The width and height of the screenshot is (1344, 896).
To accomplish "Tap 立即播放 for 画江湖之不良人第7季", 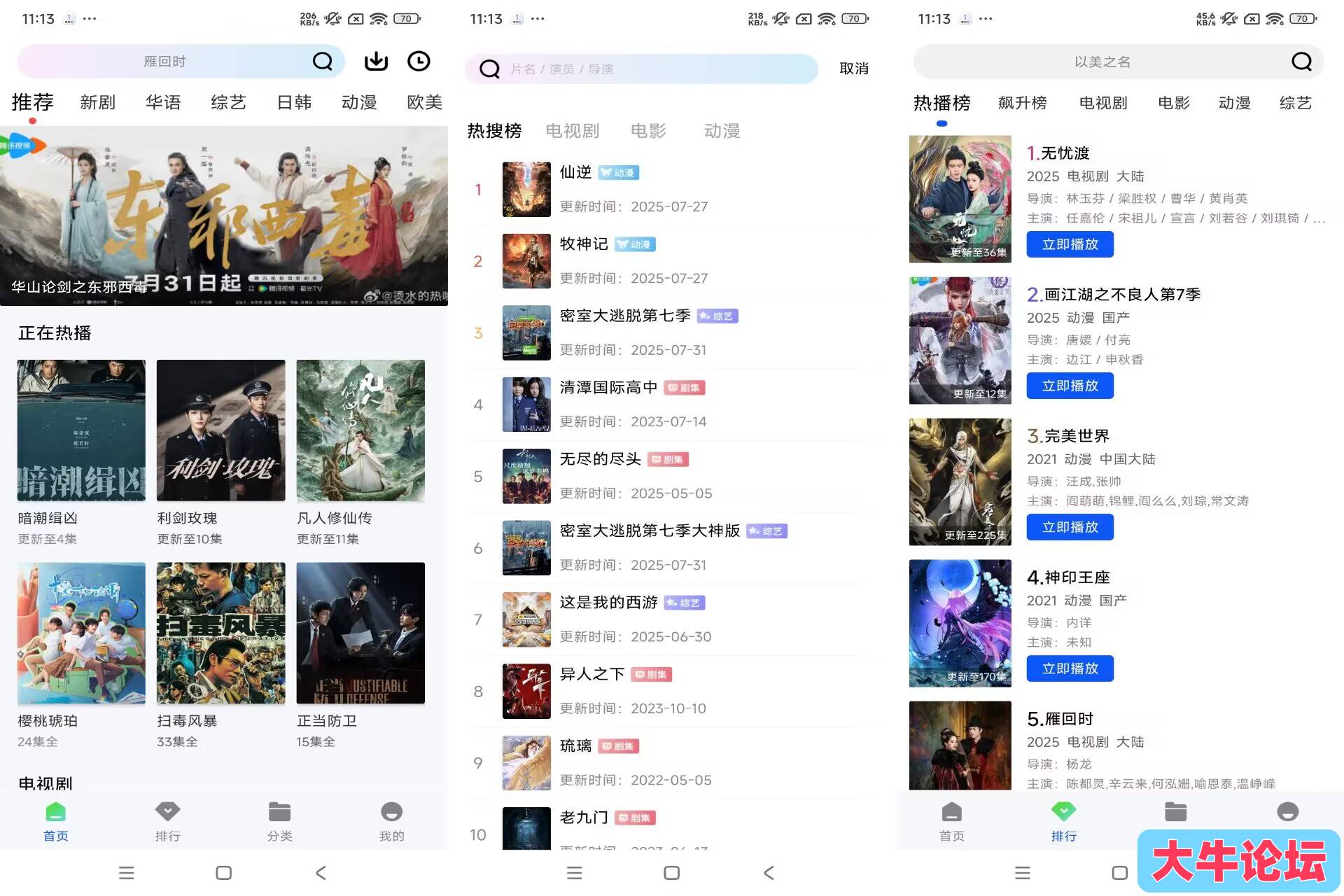I will point(1070,386).
